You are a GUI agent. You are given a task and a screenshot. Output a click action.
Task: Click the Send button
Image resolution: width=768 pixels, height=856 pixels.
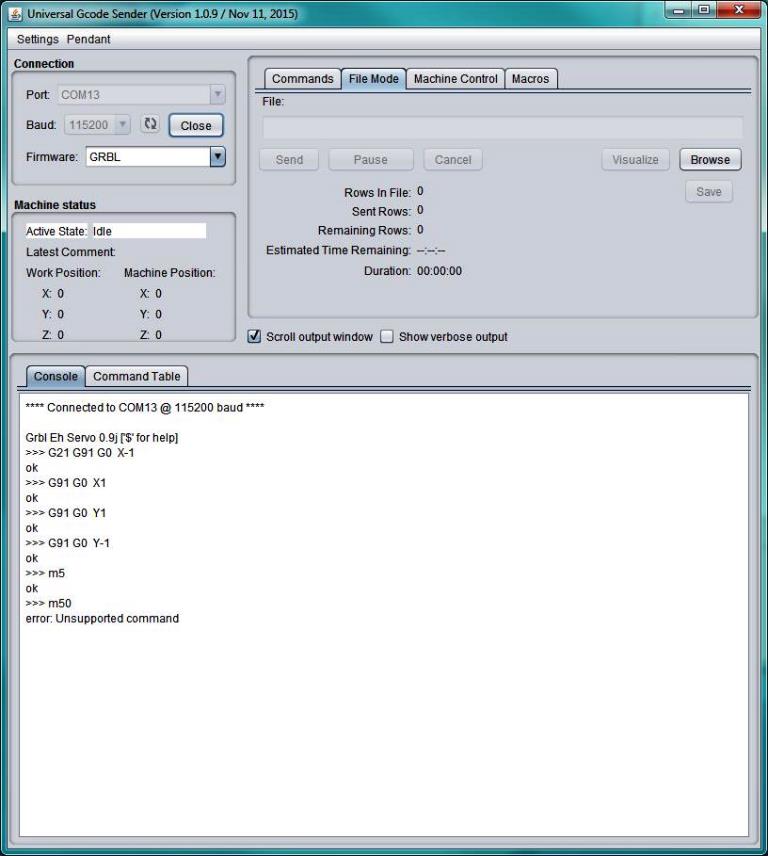coord(289,159)
